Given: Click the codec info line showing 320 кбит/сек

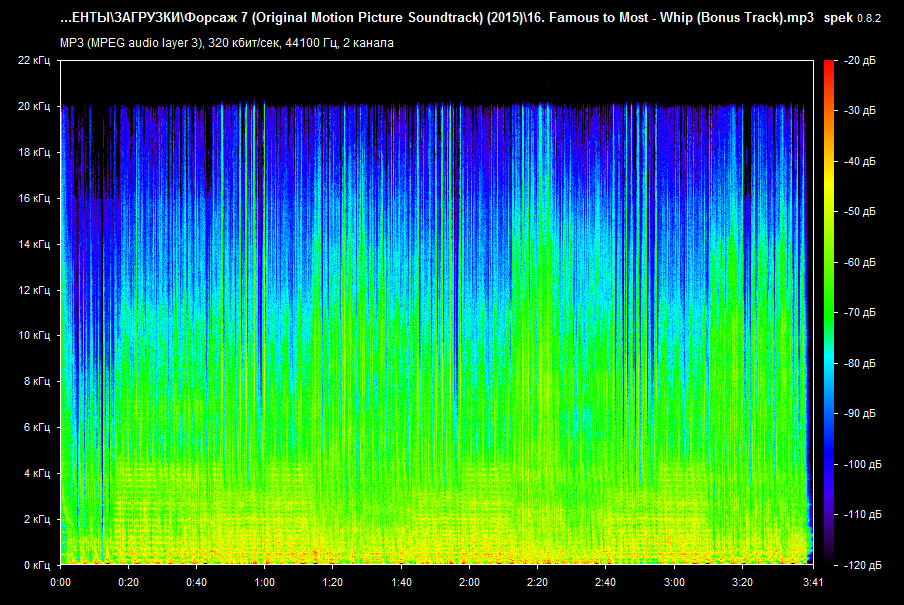Looking at the screenshot, I should 226,43.
